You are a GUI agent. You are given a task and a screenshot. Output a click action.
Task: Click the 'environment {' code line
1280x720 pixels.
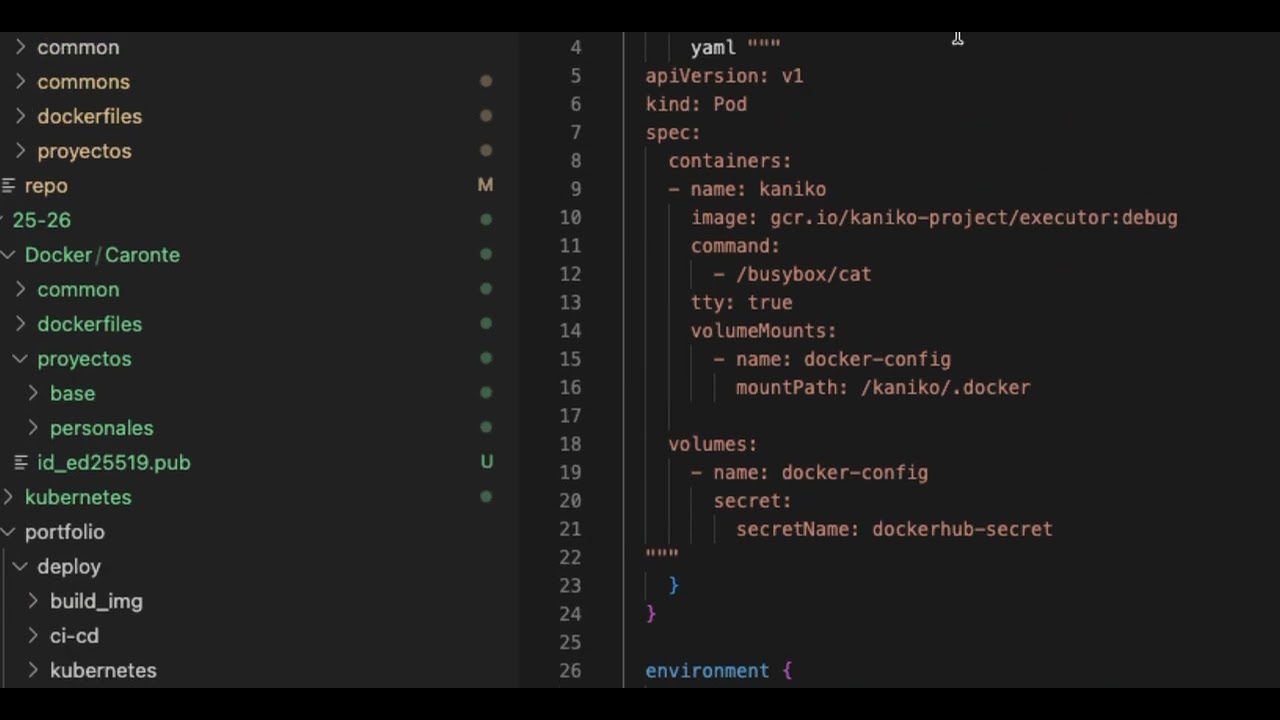(719, 671)
